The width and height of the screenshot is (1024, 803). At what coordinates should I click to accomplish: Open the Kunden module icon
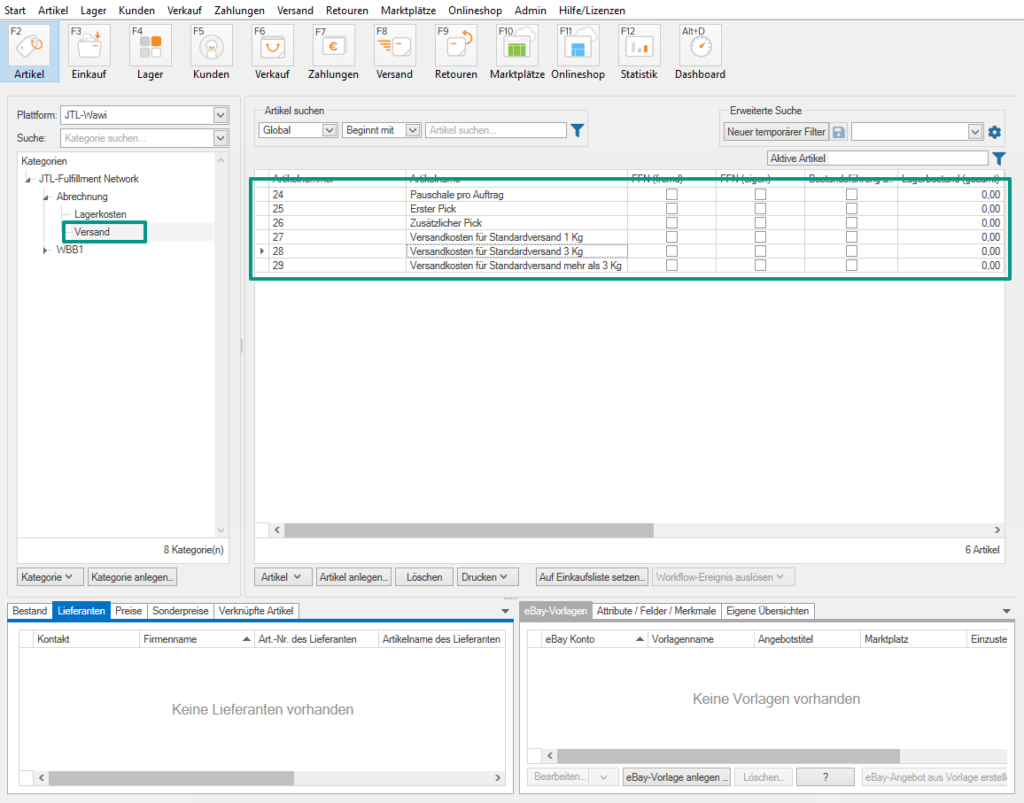coord(211,46)
